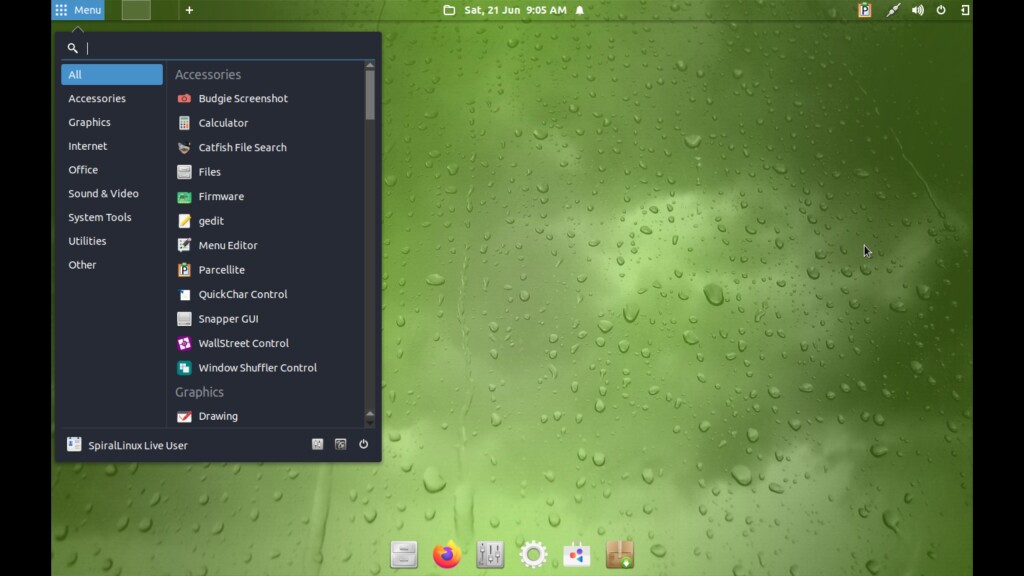Click the Menu button in the top panel
1024x576 pixels.
point(78,10)
